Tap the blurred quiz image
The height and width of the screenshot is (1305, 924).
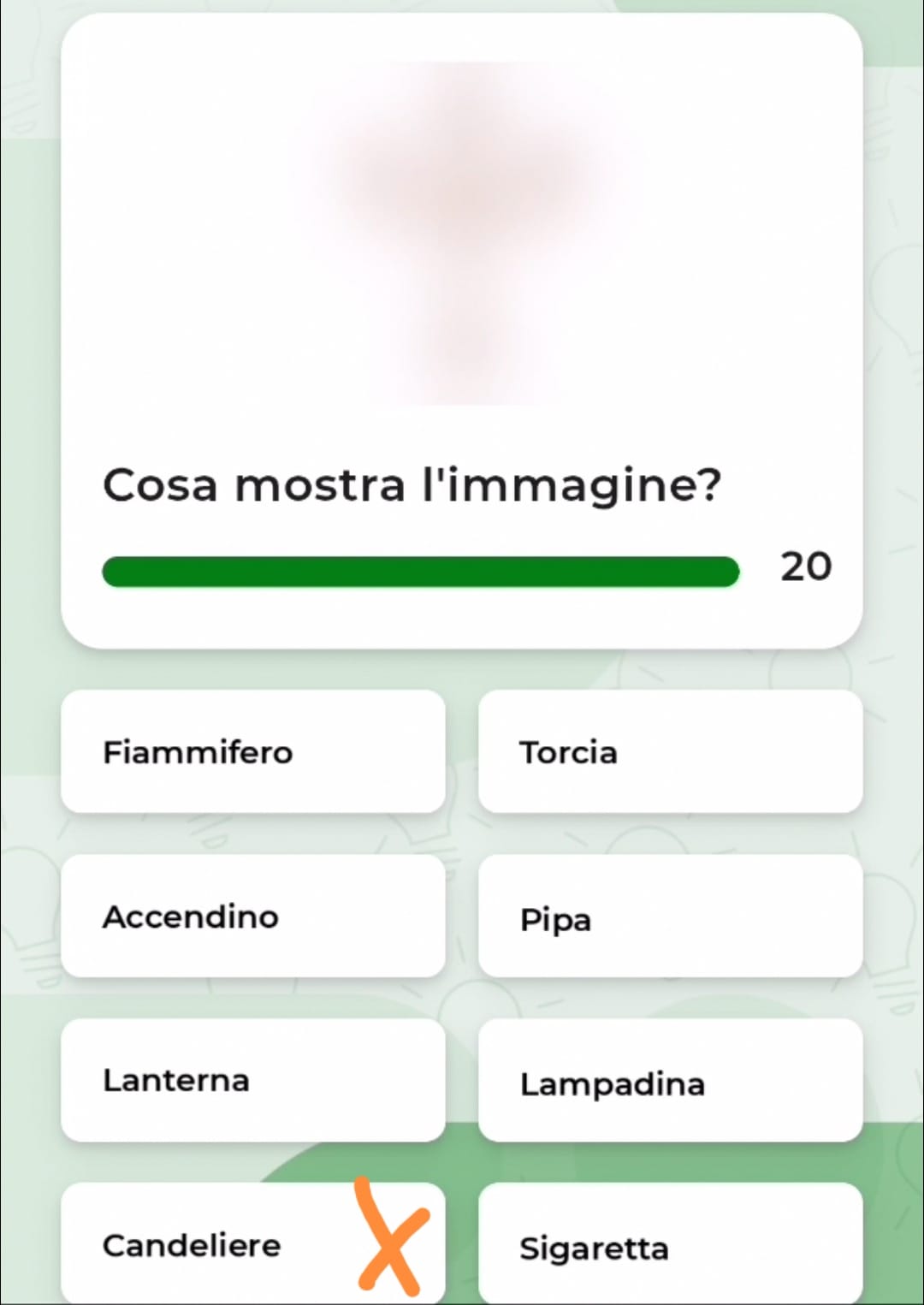pyautogui.click(x=462, y=233)
